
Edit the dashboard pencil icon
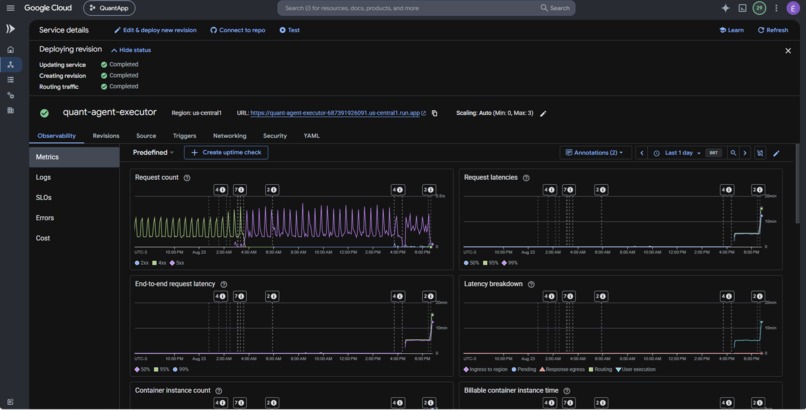[x=776, y=153]
